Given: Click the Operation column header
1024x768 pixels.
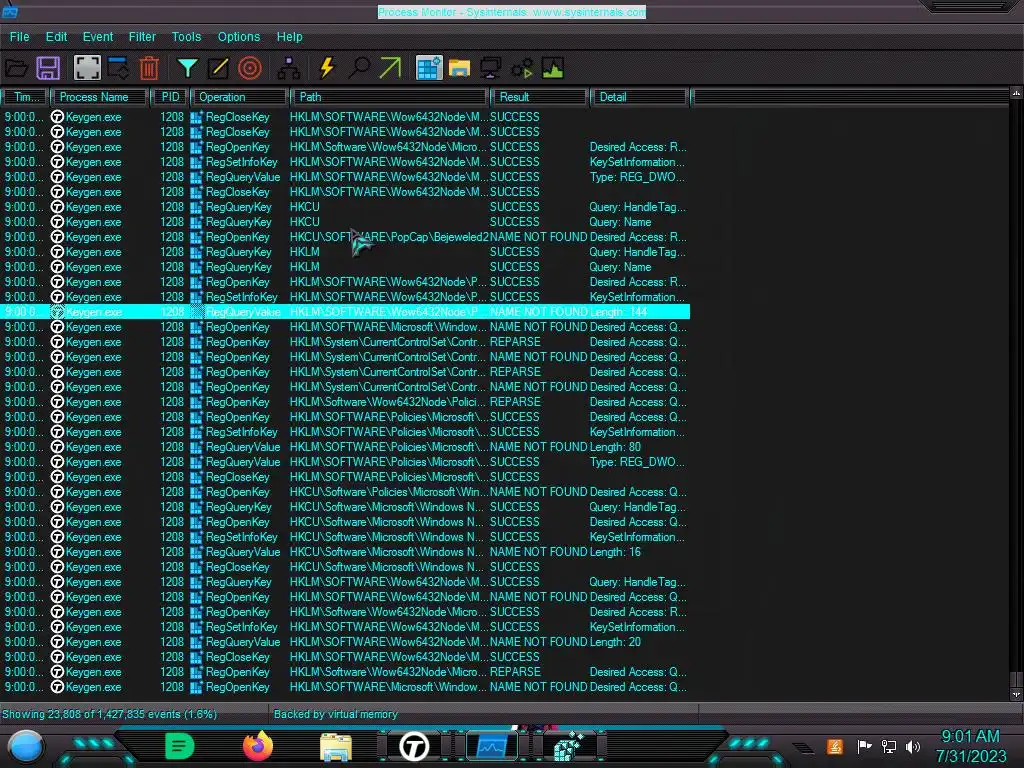Looking at the screenshot, I should (x=239, y=97).
